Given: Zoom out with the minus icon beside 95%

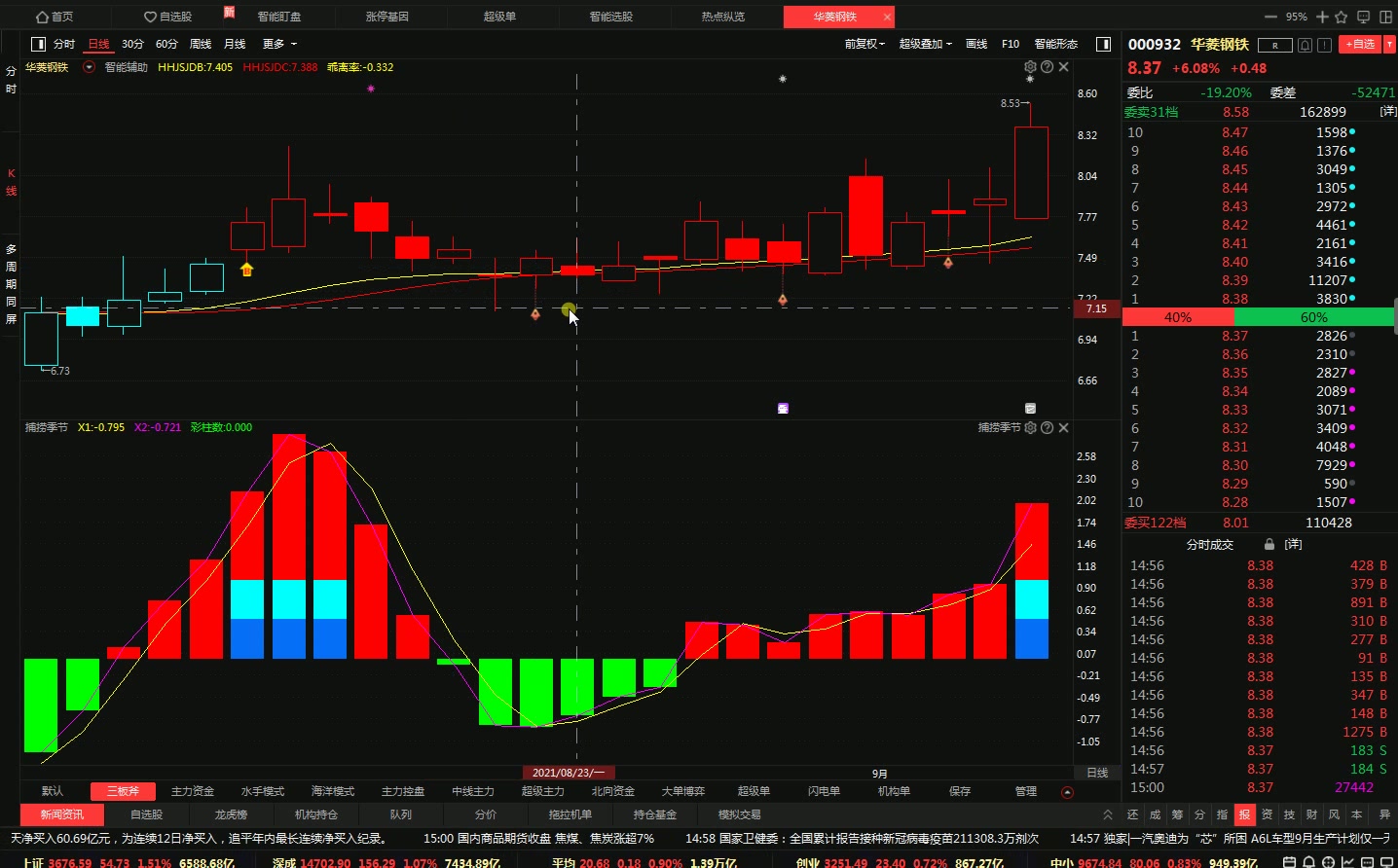Looking at the screenshot, I should [1270, 17].
